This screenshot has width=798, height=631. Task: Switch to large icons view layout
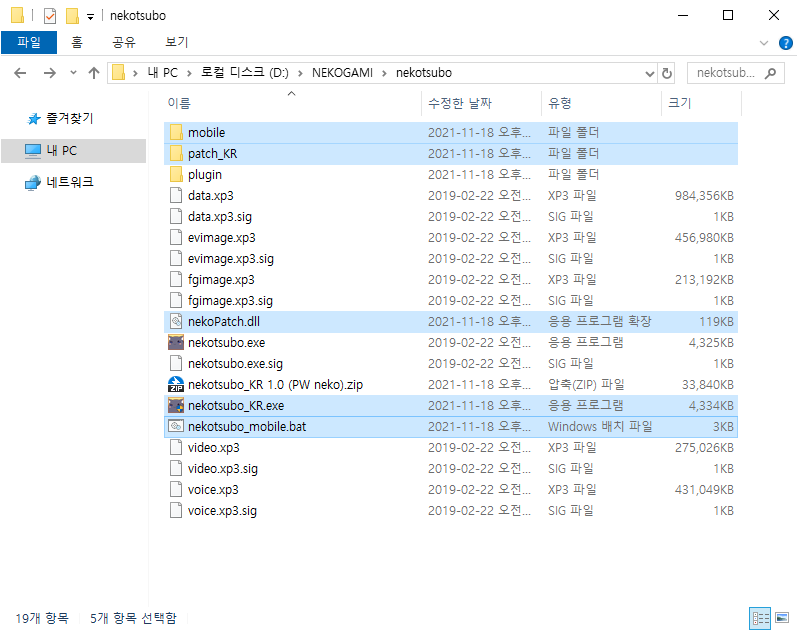click(782, 618)
